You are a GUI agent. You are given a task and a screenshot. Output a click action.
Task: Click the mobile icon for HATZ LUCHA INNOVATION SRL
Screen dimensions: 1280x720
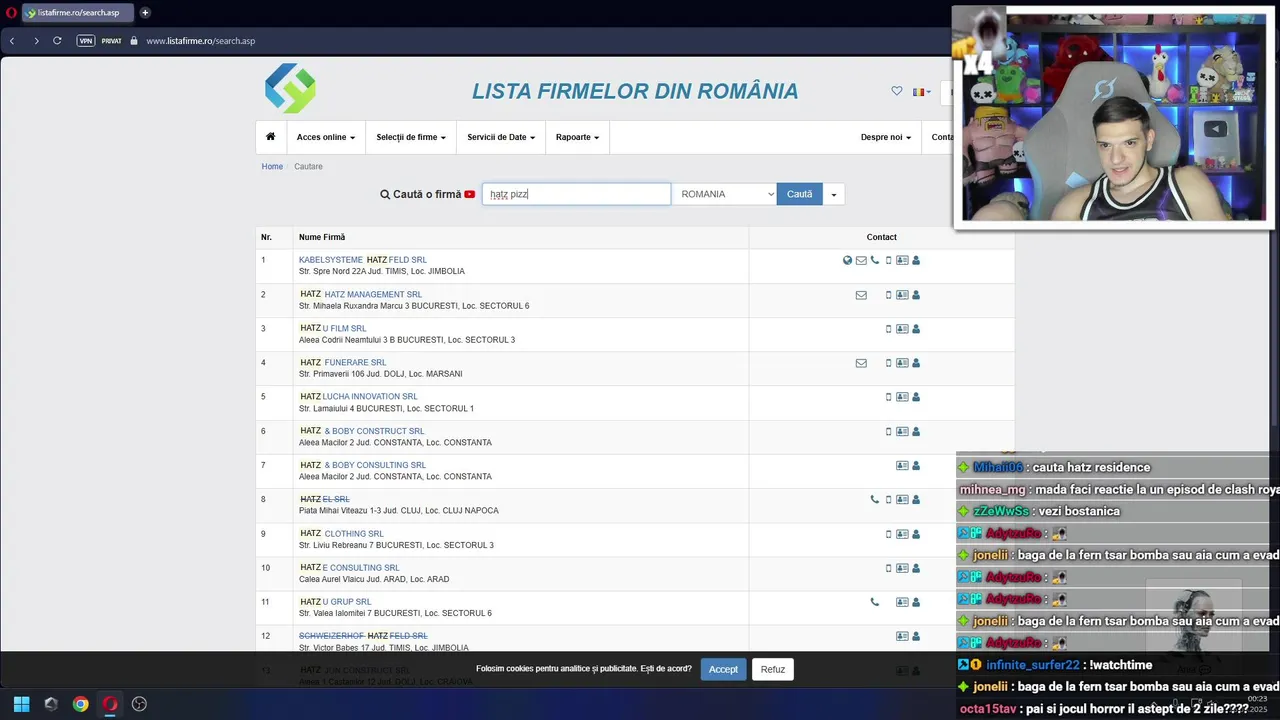coord(888,397)
